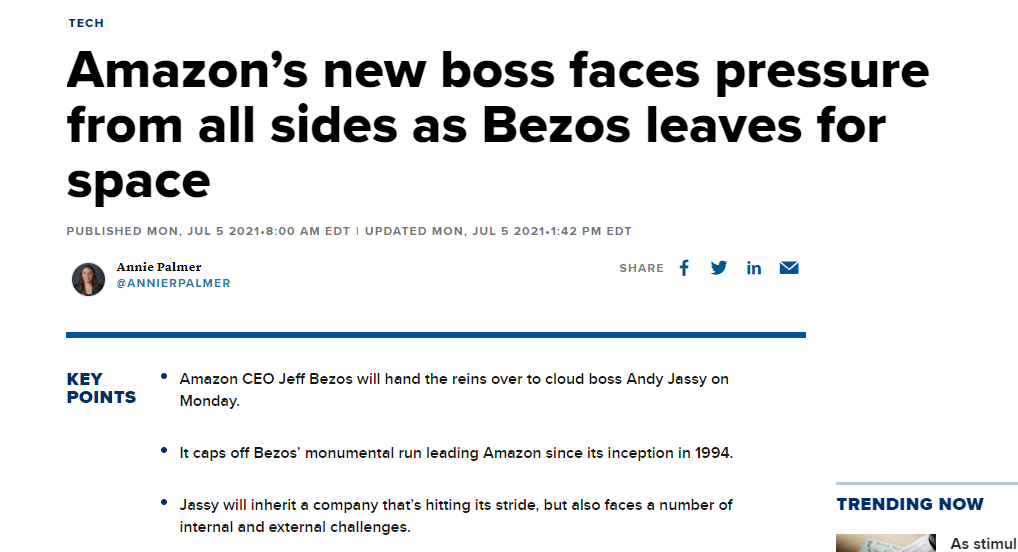Visit the @ANNIERPALMER Twitter handle

pos(173,283)
